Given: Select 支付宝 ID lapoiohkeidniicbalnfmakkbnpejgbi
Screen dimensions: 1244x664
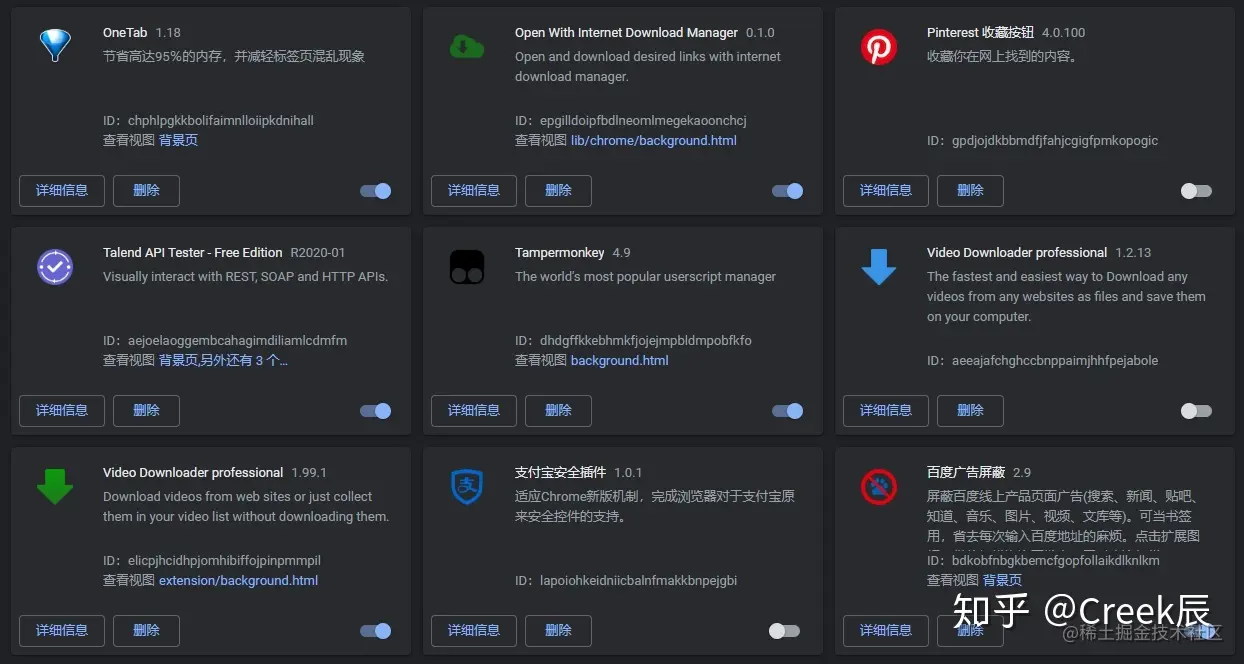Looking at the screenshot, I should click(x=639, y=580).
